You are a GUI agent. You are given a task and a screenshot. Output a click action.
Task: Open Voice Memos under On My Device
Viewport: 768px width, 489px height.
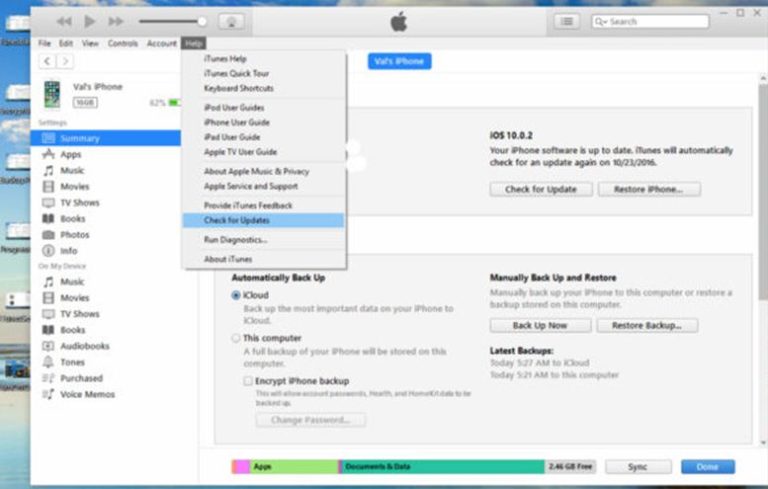coord(86,394)
